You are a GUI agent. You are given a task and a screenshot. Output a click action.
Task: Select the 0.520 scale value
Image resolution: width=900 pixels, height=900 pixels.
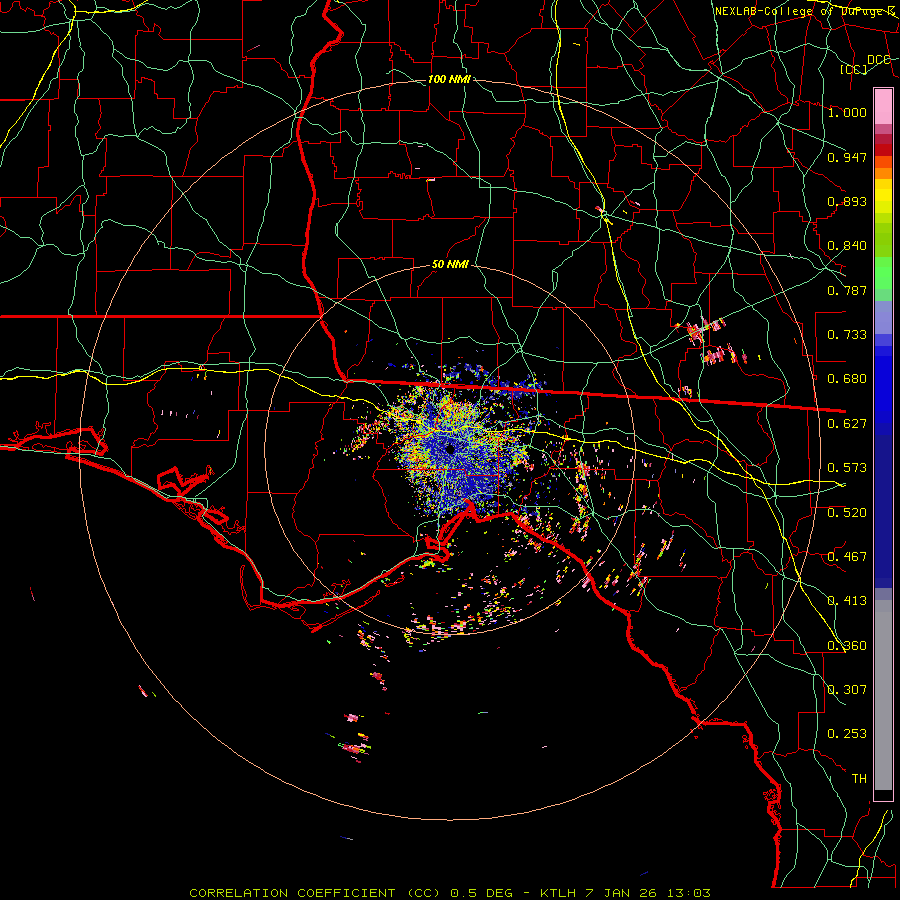point(847,513)
